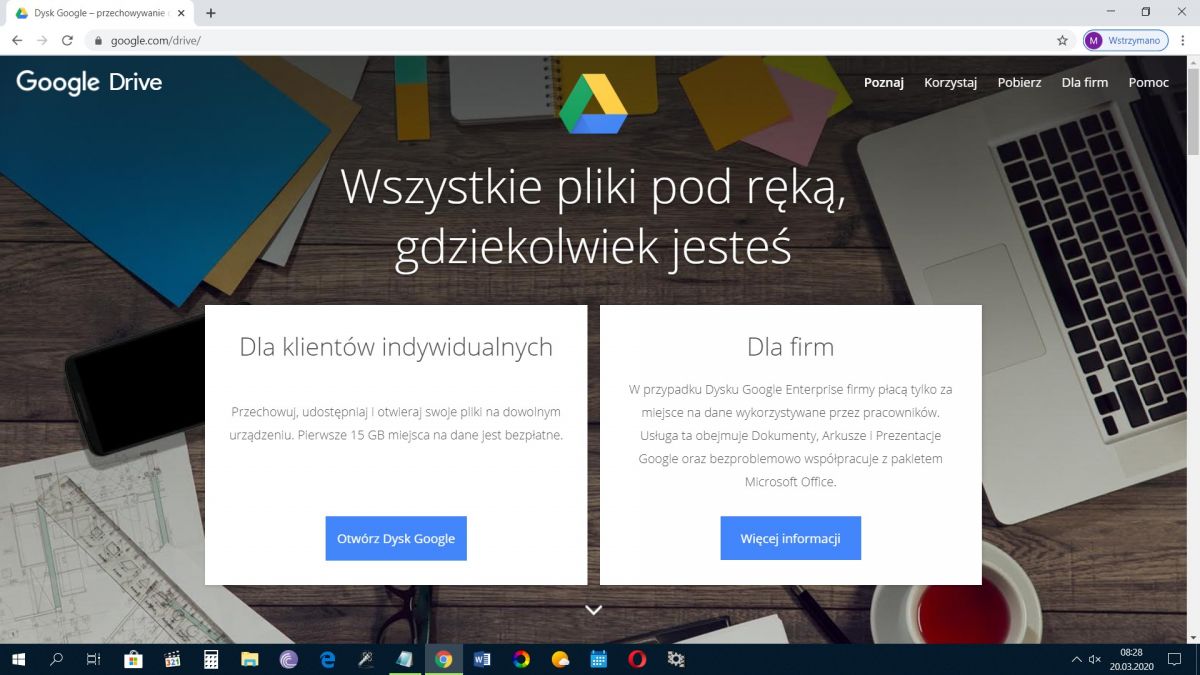This screenshot has width=1200, height=675.
Task: Open the color wheel app in taskbar
Action: [x=521, y=659]
